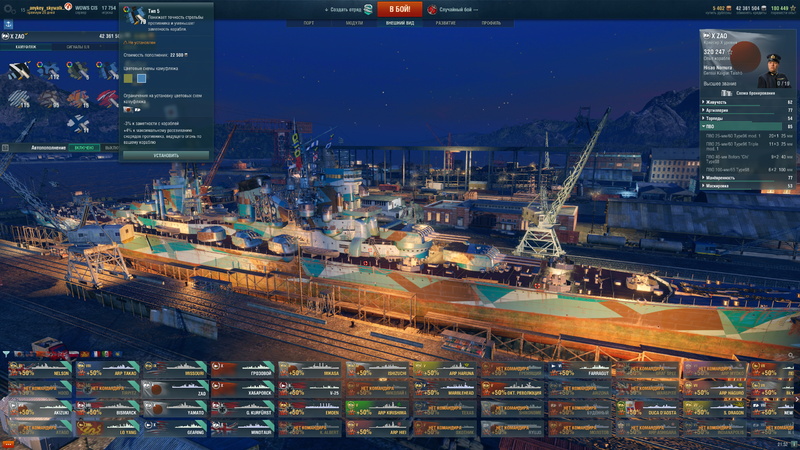800x450 pixels.
Task: Click the Случайный бой battle type icon
Action: tap(432, 9)
